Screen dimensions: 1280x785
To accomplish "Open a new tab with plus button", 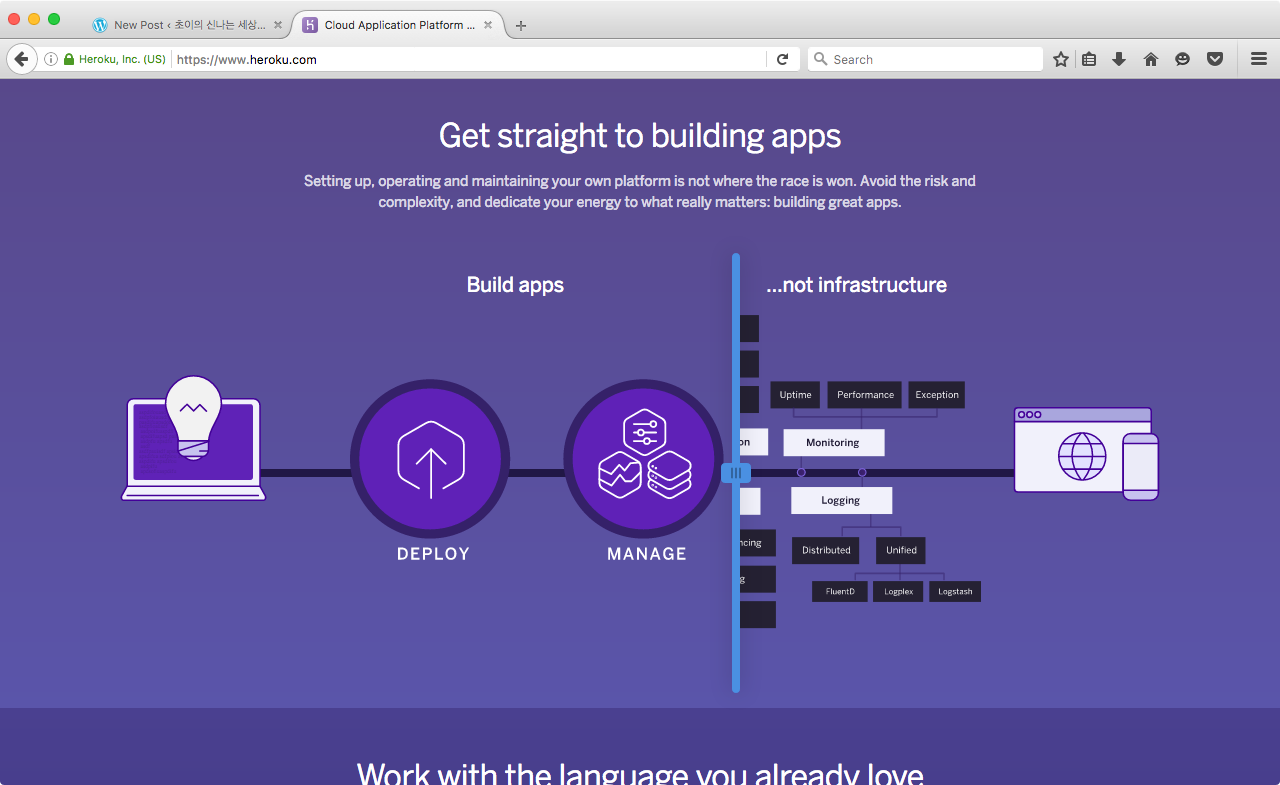I will [x=521, y=26].
